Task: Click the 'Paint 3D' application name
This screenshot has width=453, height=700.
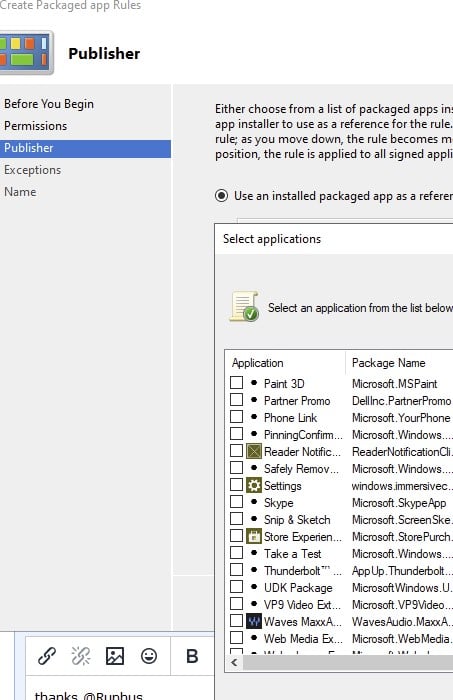Action: click(284, 383)
